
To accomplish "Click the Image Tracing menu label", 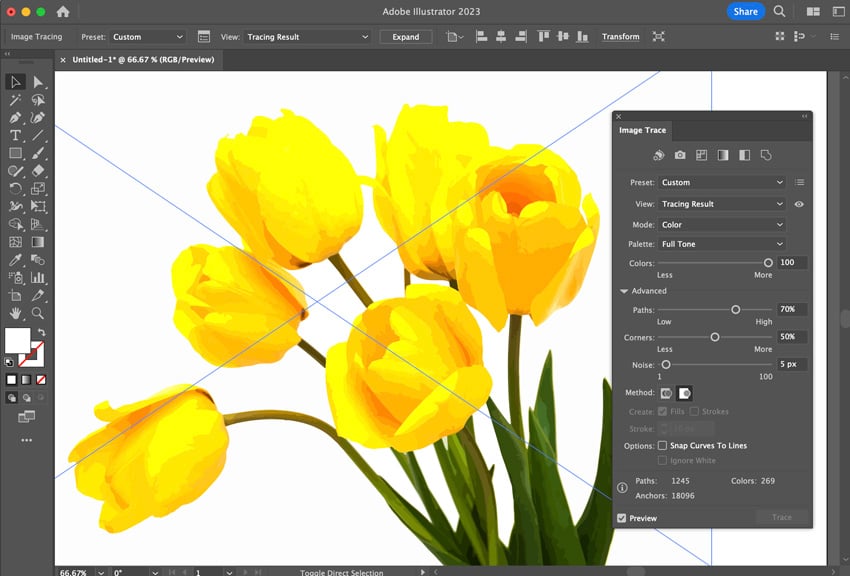I will tap(36, 36).
